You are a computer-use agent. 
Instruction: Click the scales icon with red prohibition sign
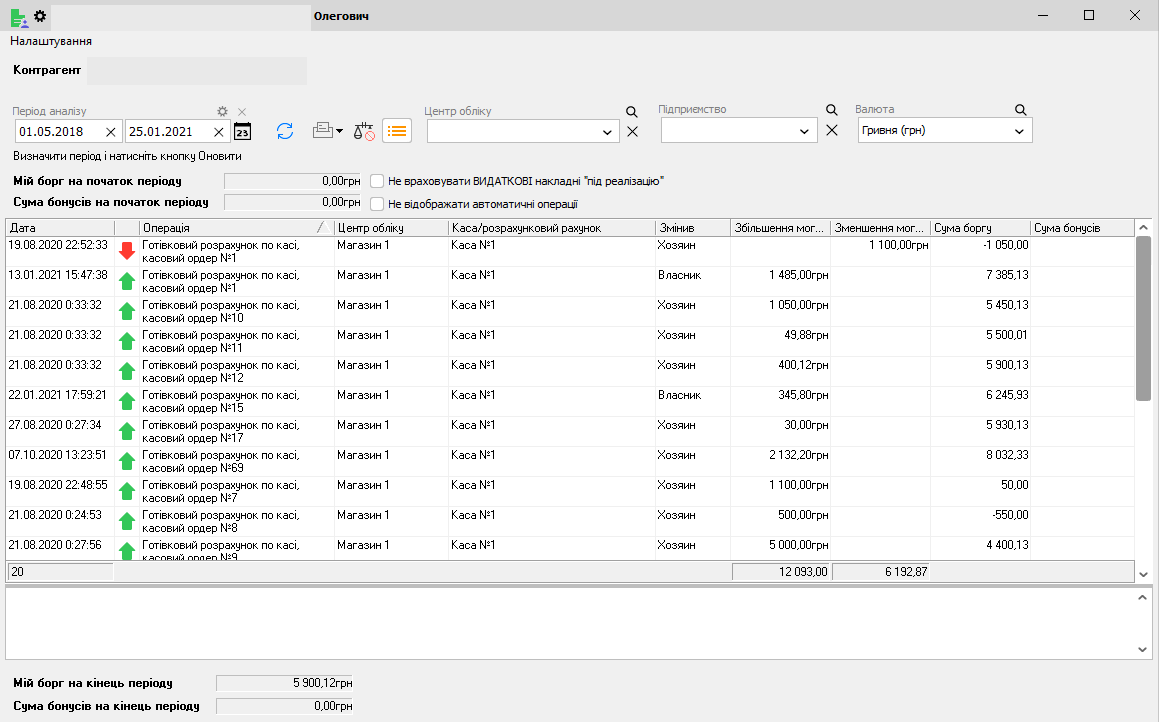click(x=364, y=132)
